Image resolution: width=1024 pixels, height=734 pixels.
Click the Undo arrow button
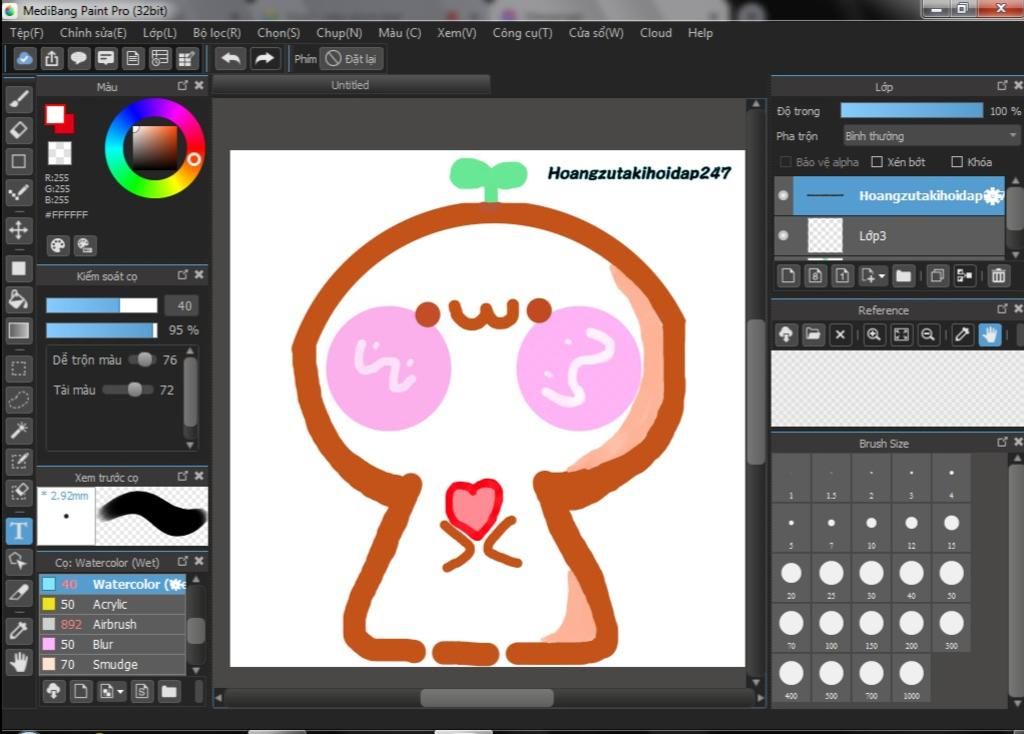coord(231,59)
